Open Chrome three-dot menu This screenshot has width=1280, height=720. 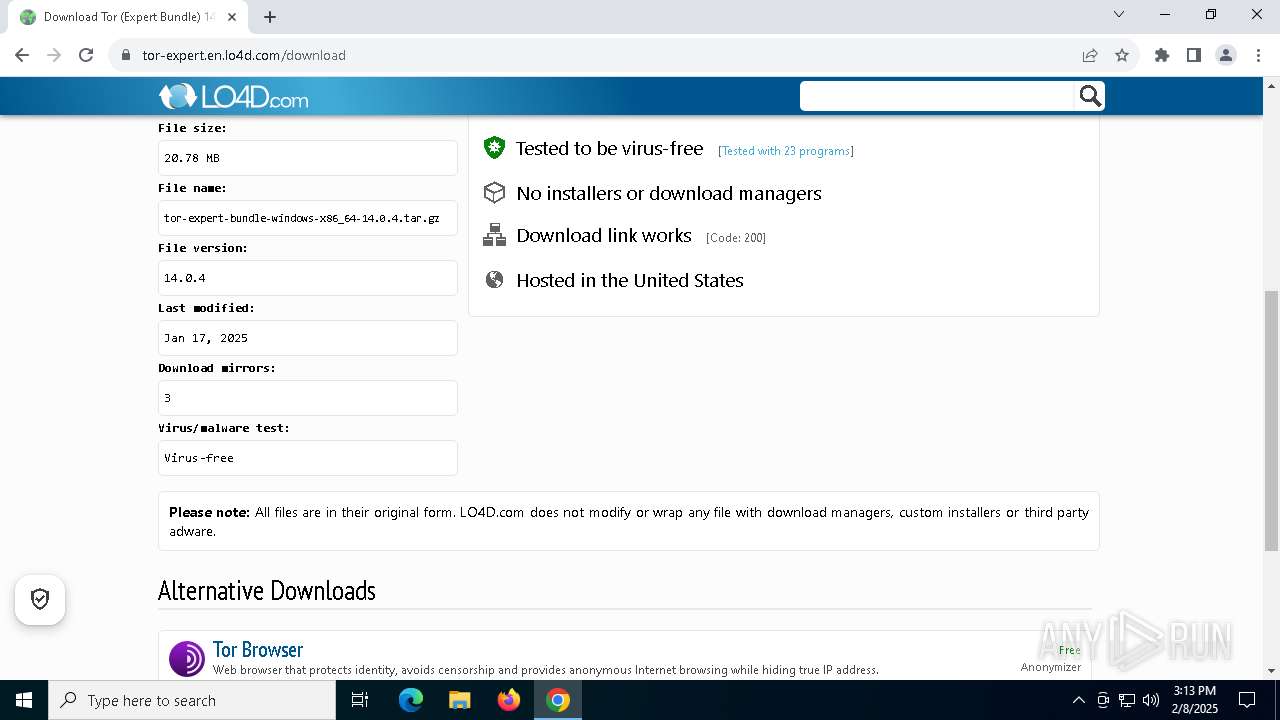[x=1258, y=55]
